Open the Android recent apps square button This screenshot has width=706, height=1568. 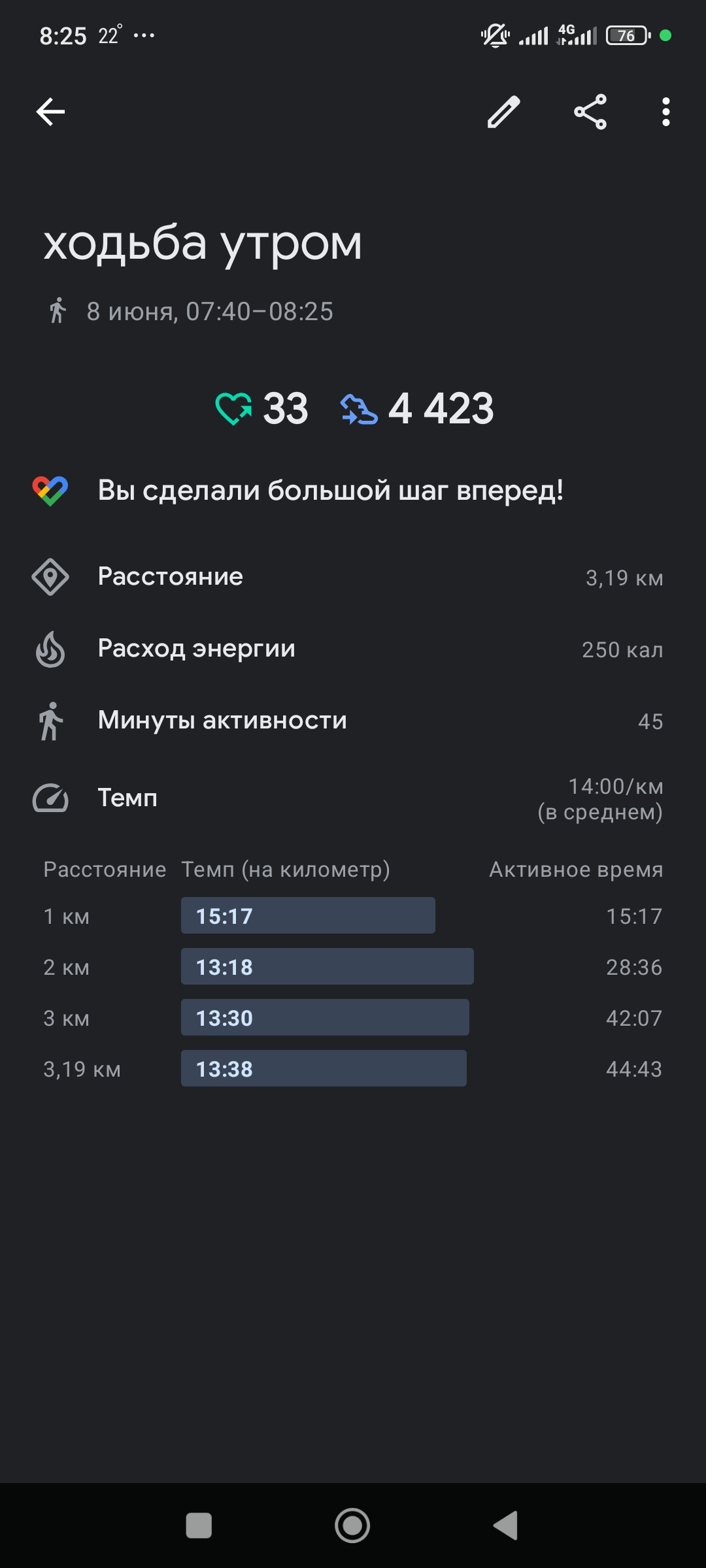199,1526
